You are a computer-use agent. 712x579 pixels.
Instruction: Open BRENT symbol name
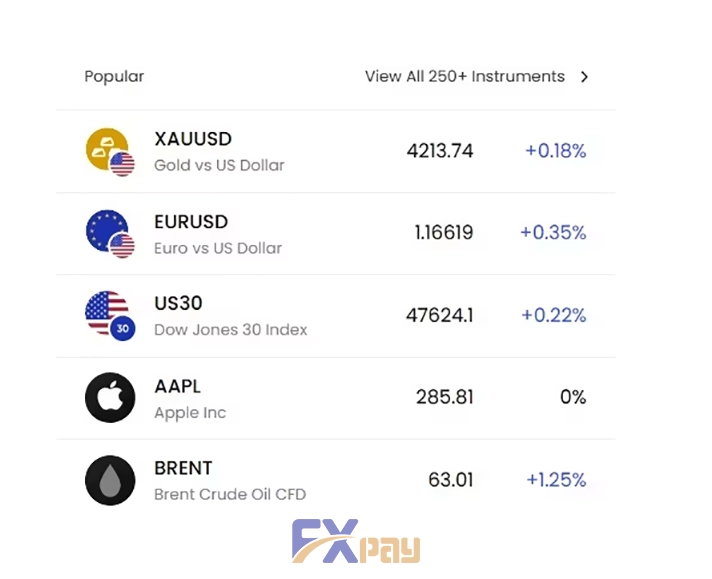point(183,468)
